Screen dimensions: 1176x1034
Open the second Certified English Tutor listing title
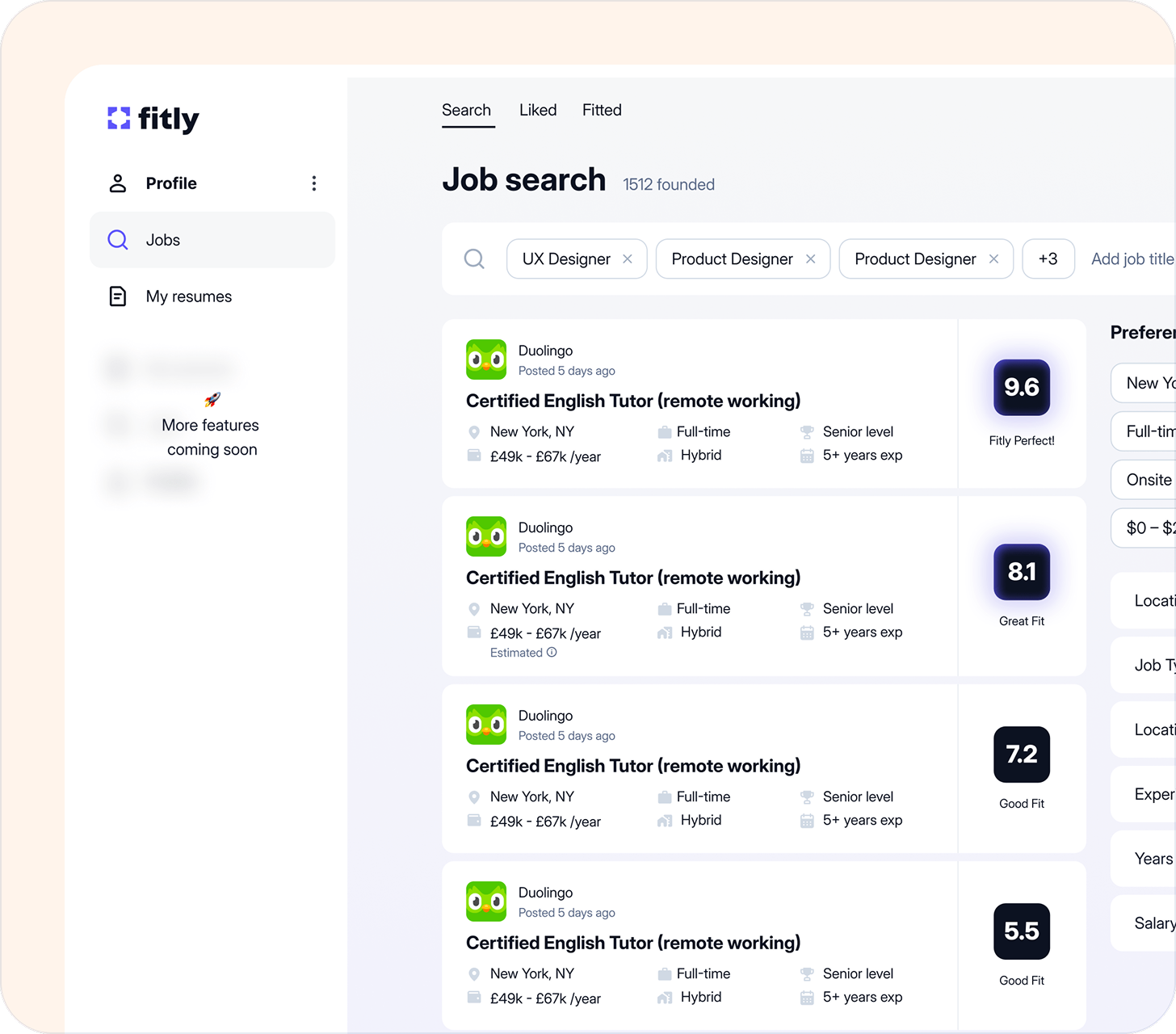pyautogui.click(x=633, y=578)
